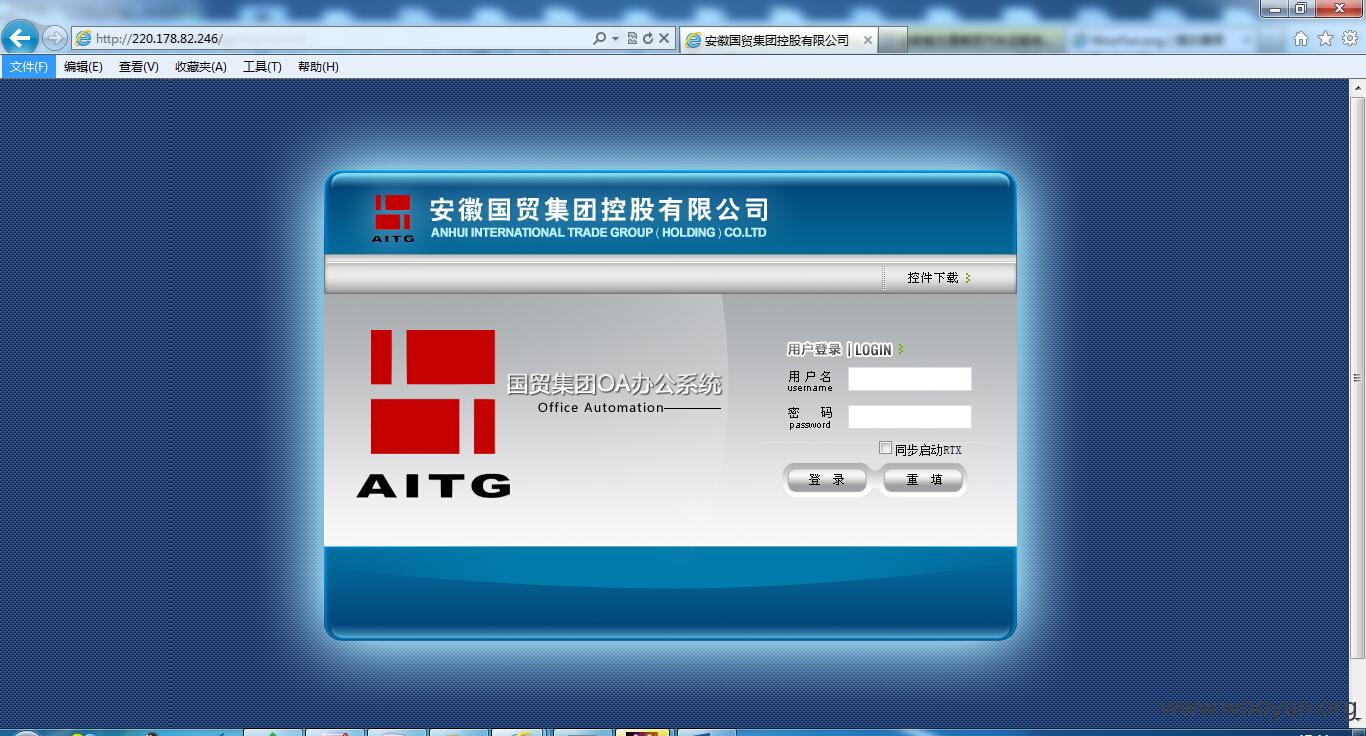The image size is (1366, 736).
Task: Click the 密码 password input field
Action: click(x=910, y=417)
